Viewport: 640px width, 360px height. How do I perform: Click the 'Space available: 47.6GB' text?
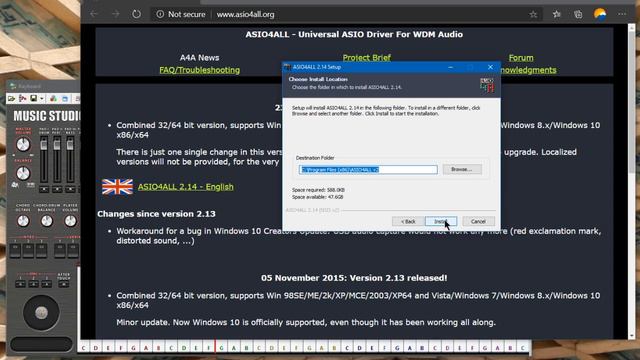318,197
